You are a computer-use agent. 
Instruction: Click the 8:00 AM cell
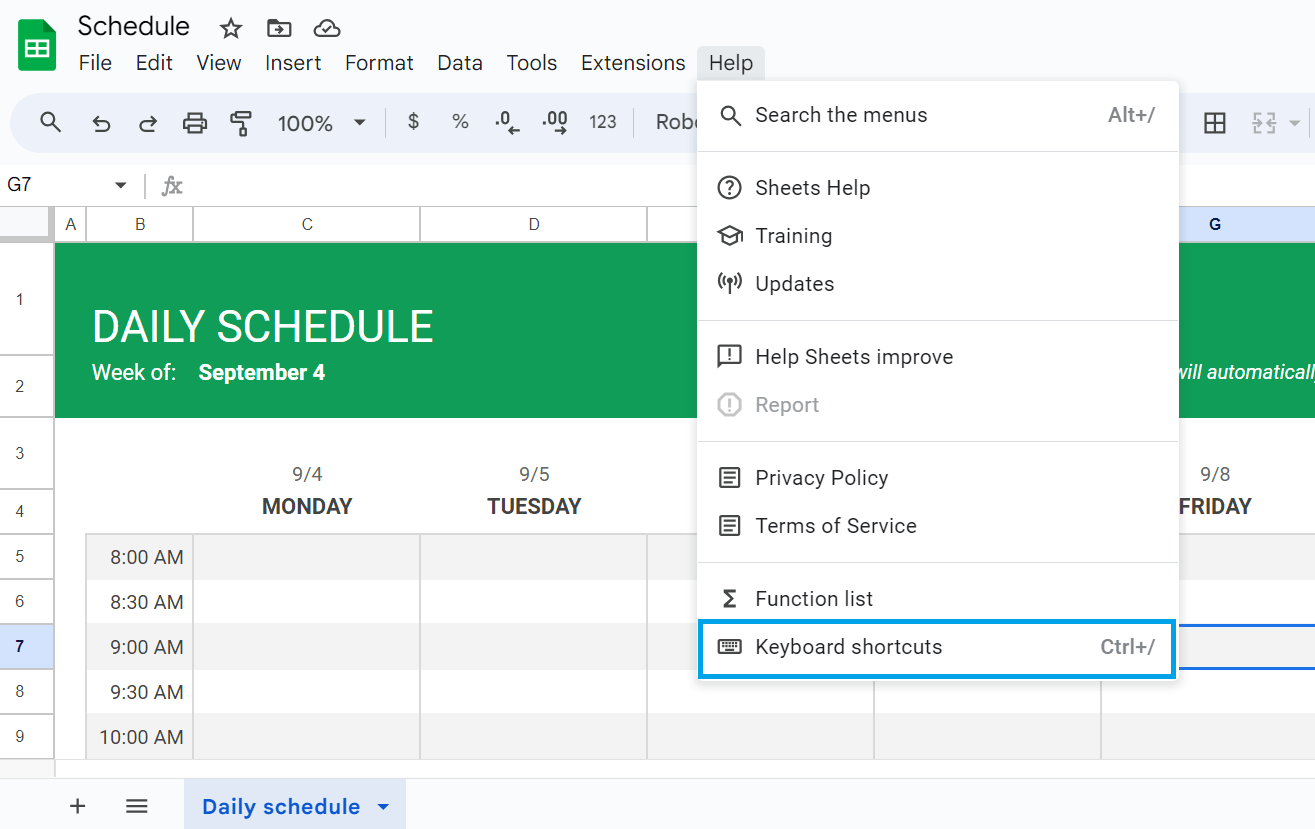pyautogui.click(x=140, y=557)
